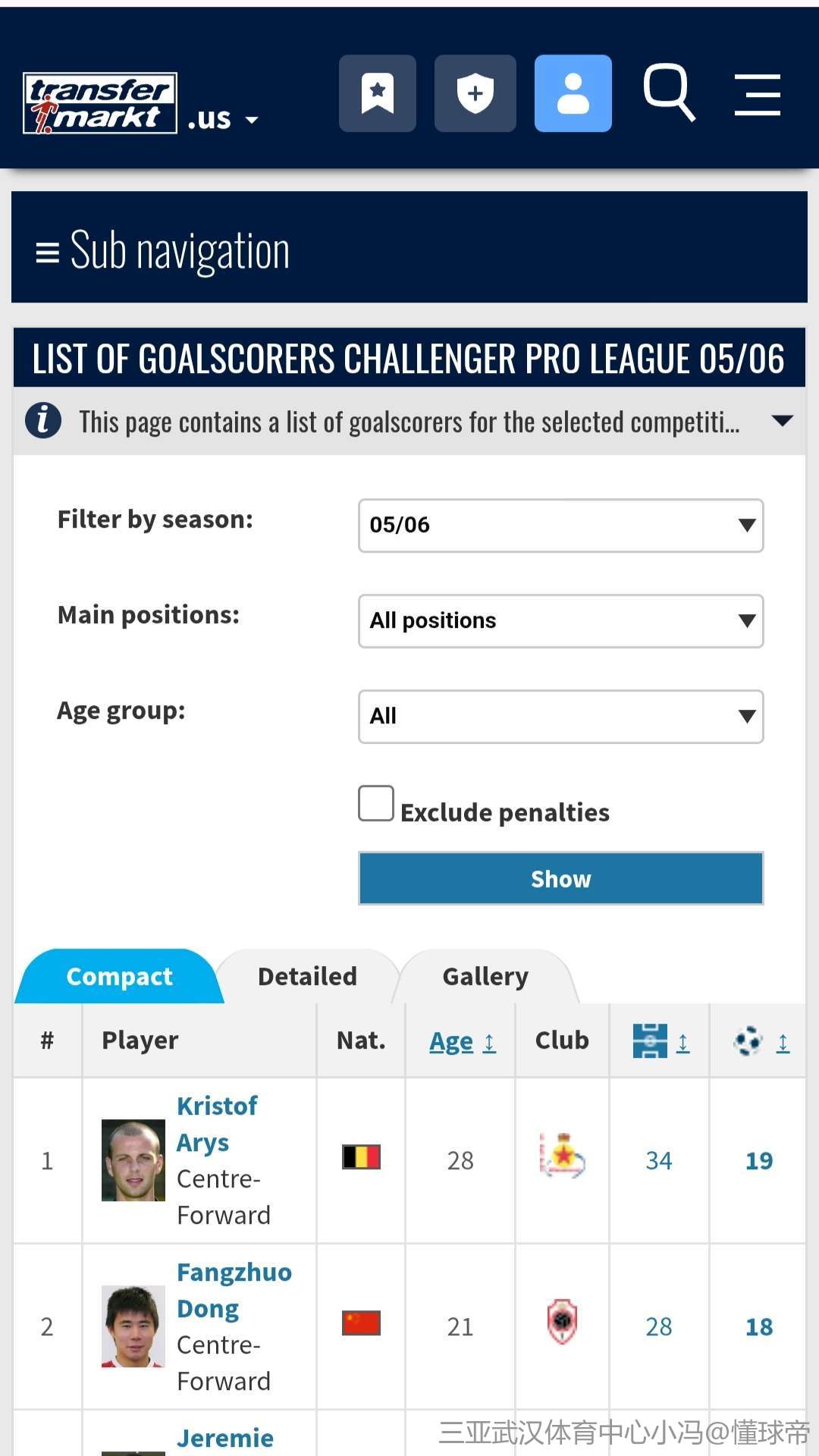Click Fangzhuo Dong's player photo
The height and width of the screenshot is (1456, 819).
coord(133,1326)
